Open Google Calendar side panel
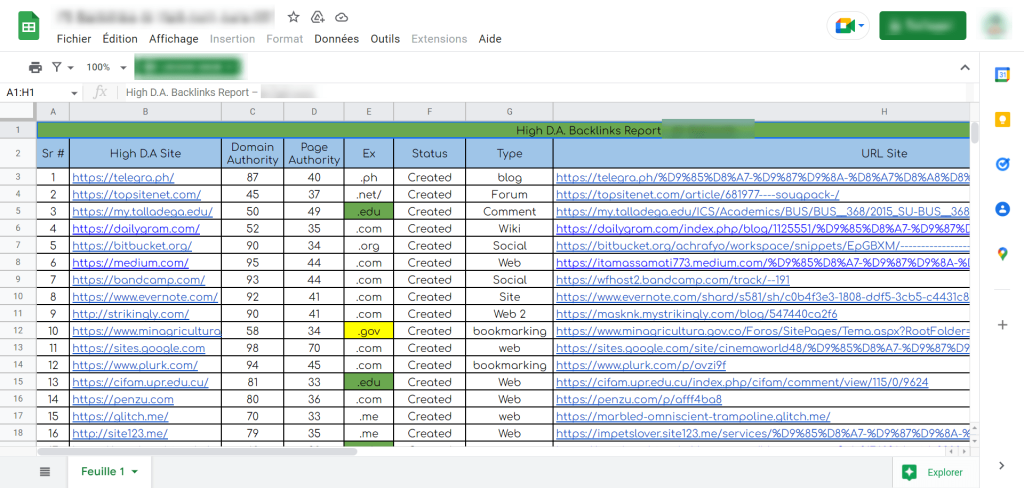Screen dimensions: 1024x488 [x=1002, y=74]
